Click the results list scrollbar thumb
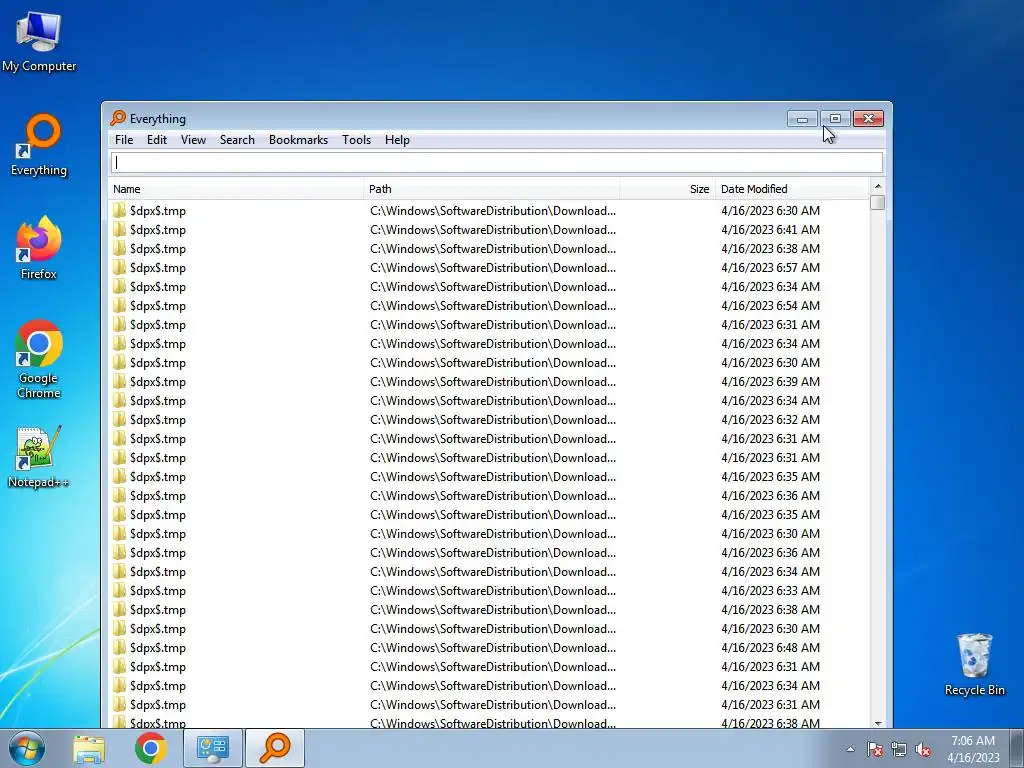1024x768 pixels. coord(878,203)
